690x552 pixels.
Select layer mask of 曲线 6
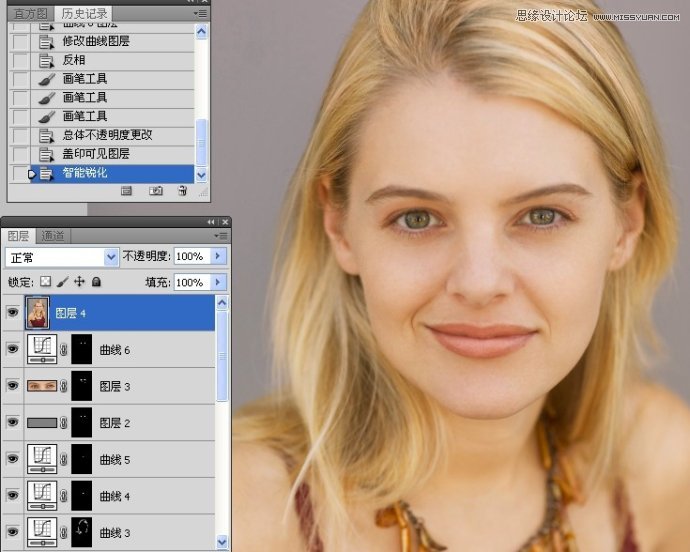[81, 349]
